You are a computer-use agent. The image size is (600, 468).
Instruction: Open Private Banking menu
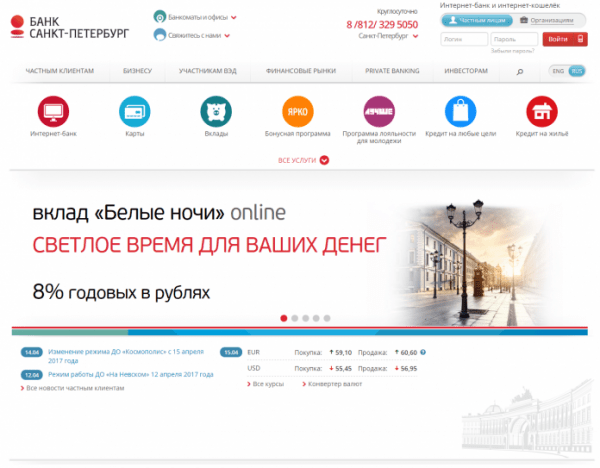pos(392,71)
